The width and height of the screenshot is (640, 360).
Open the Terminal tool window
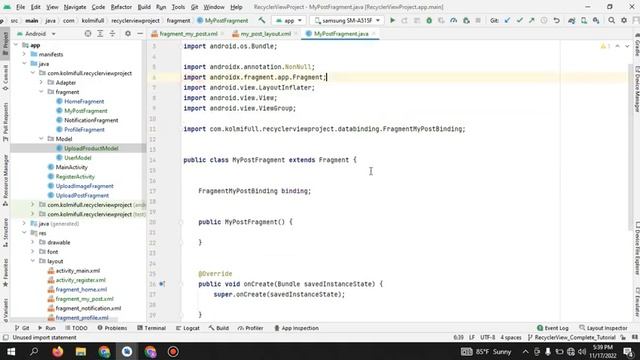pyautogui.click(x=151, y=328)
